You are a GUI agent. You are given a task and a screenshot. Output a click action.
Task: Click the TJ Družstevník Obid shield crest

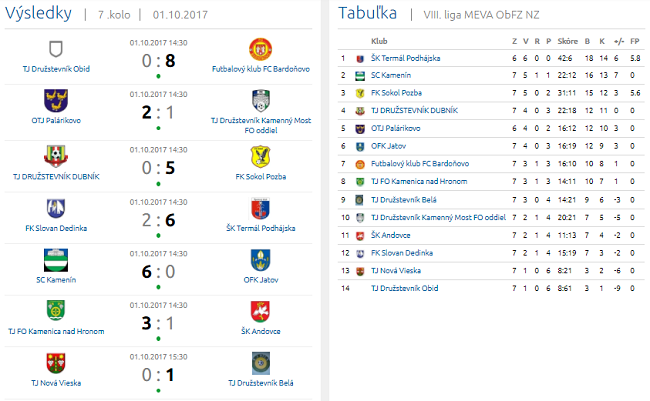coord(55,48)
